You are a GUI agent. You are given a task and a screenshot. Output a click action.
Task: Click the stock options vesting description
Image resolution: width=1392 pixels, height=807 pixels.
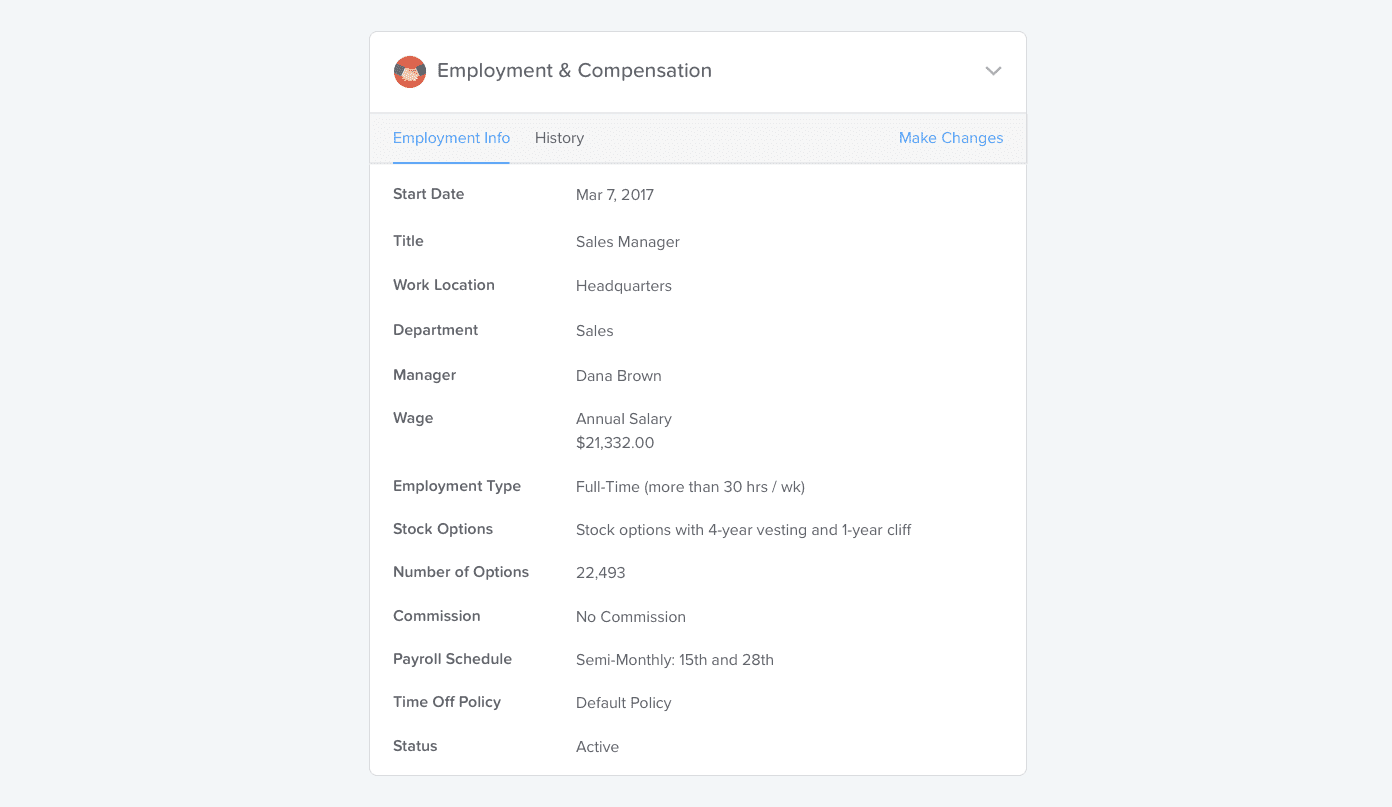pyautogui.click(x=743, y=529)
